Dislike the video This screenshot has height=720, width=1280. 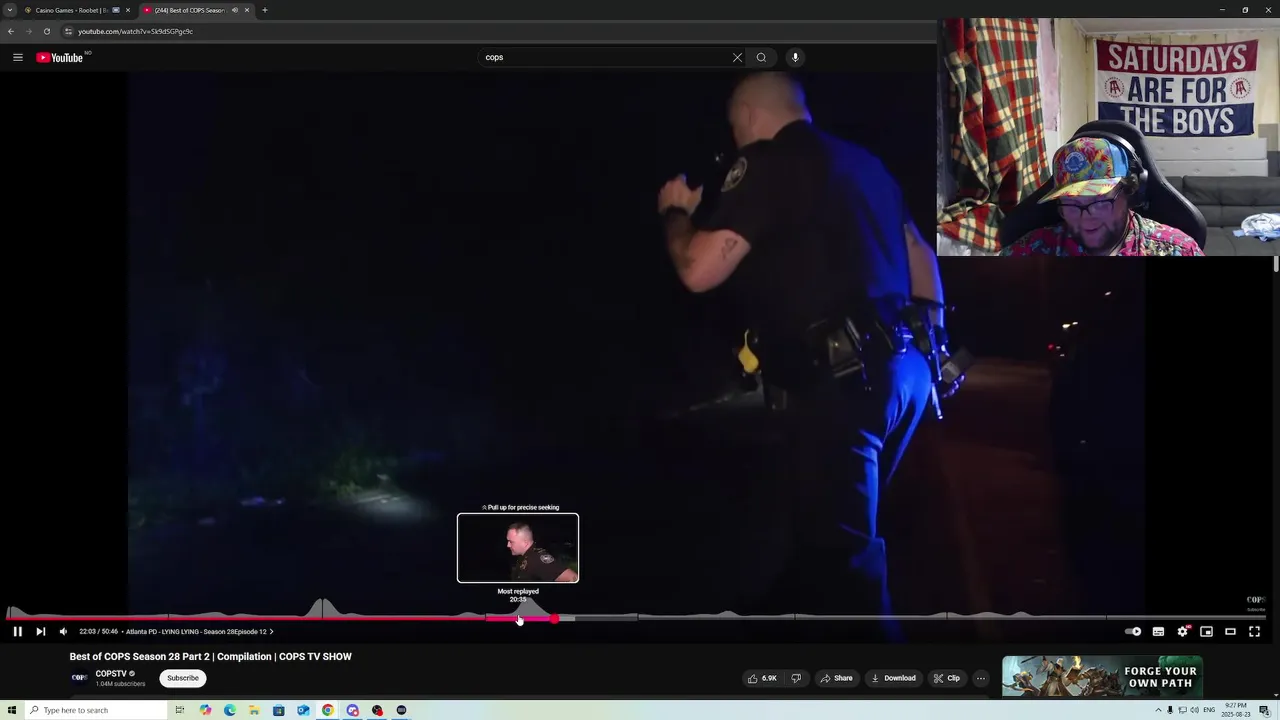coord(796,678)
